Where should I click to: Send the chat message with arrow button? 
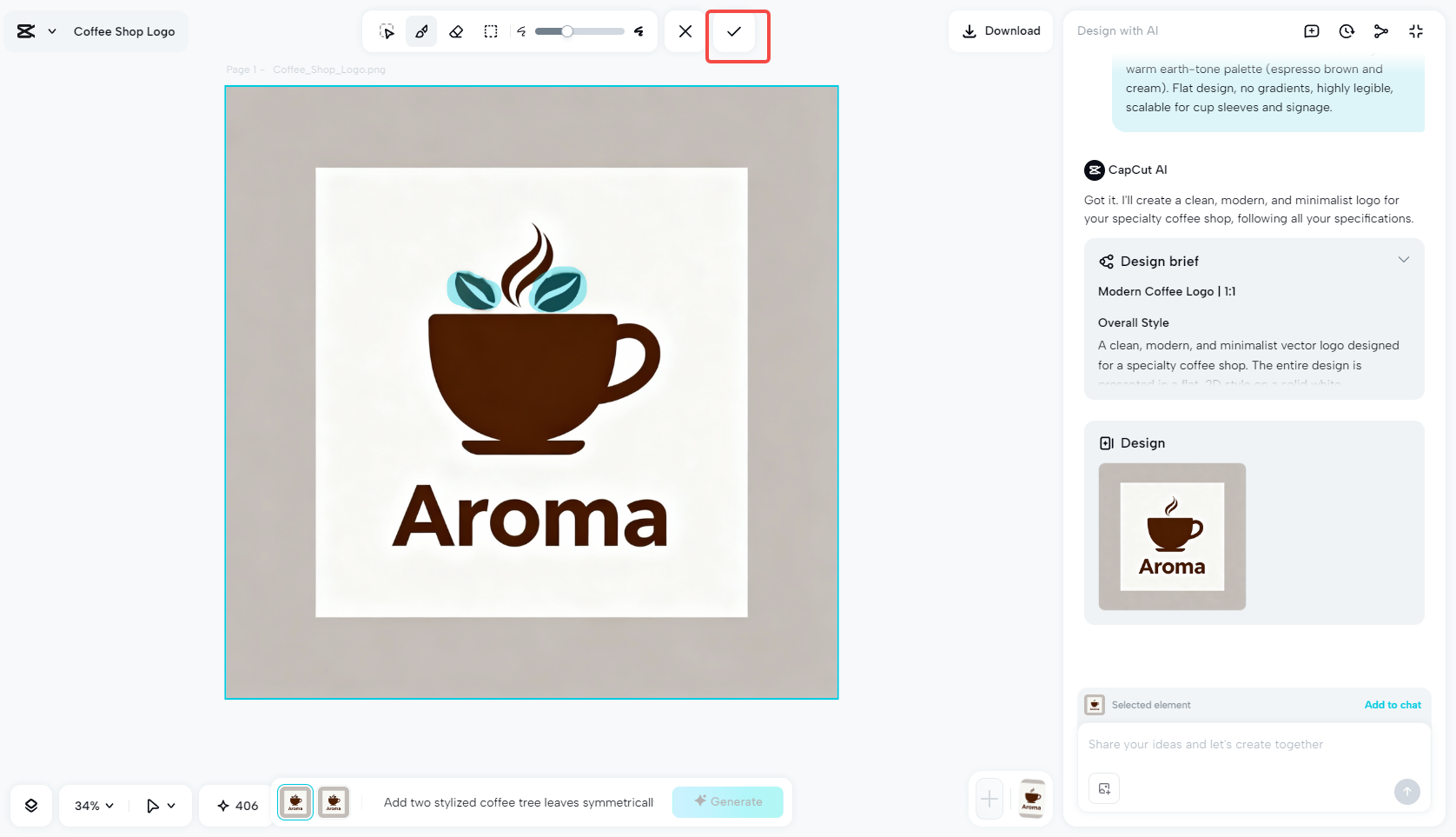click(1407, 791)
